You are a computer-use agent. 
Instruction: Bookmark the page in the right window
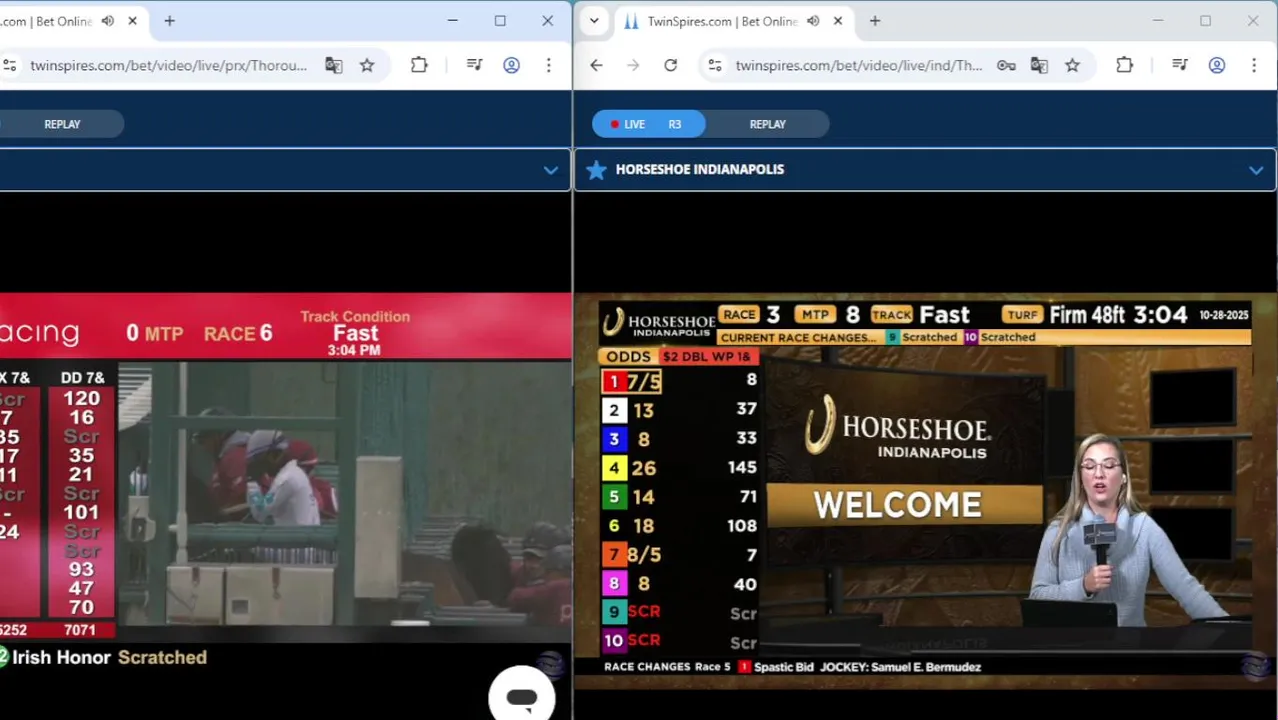pos(1072,65)
